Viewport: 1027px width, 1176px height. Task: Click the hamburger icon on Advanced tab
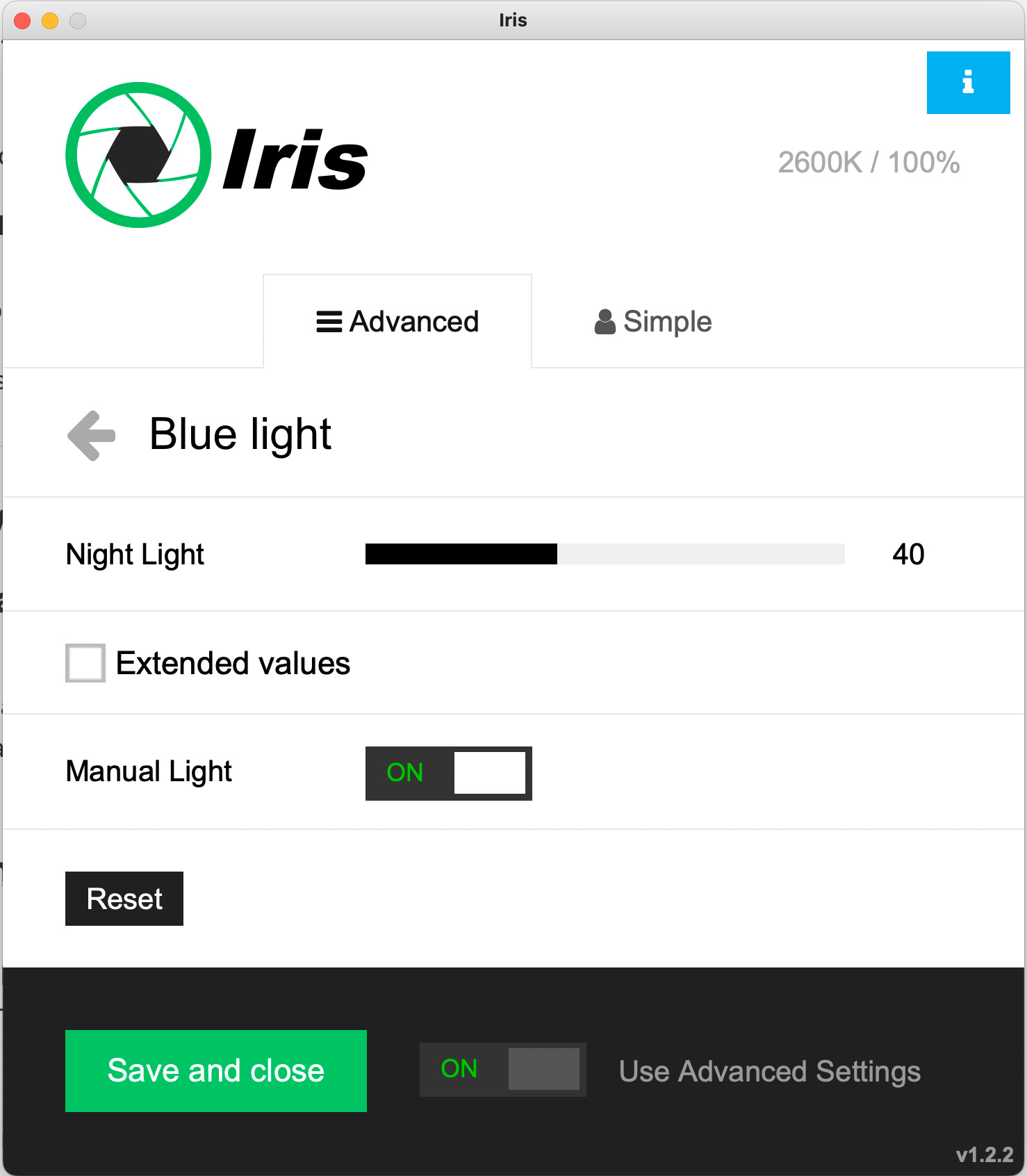pyautogui.click(x=329, y=322)
